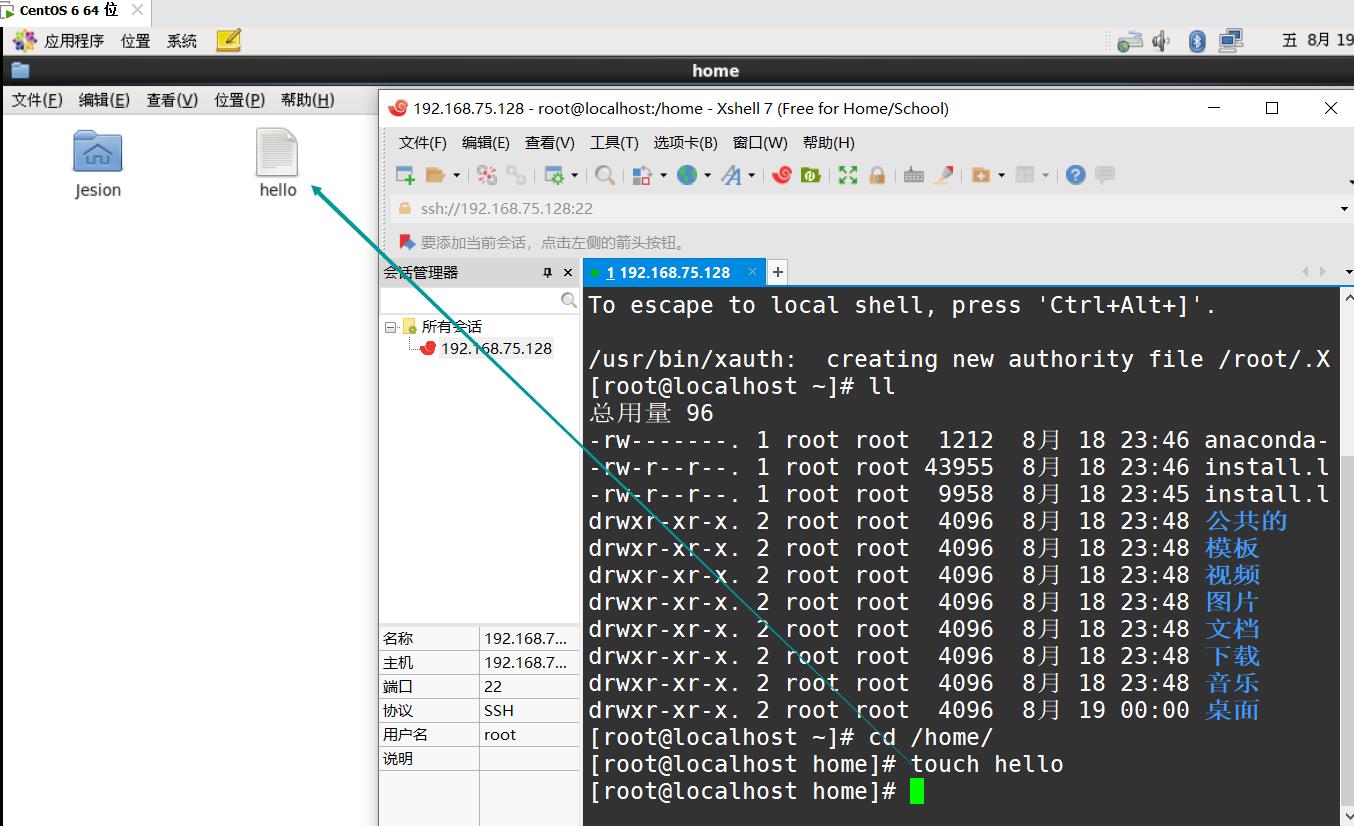Click the red Xshell swirl icon in toolbar

pos(782,175)
